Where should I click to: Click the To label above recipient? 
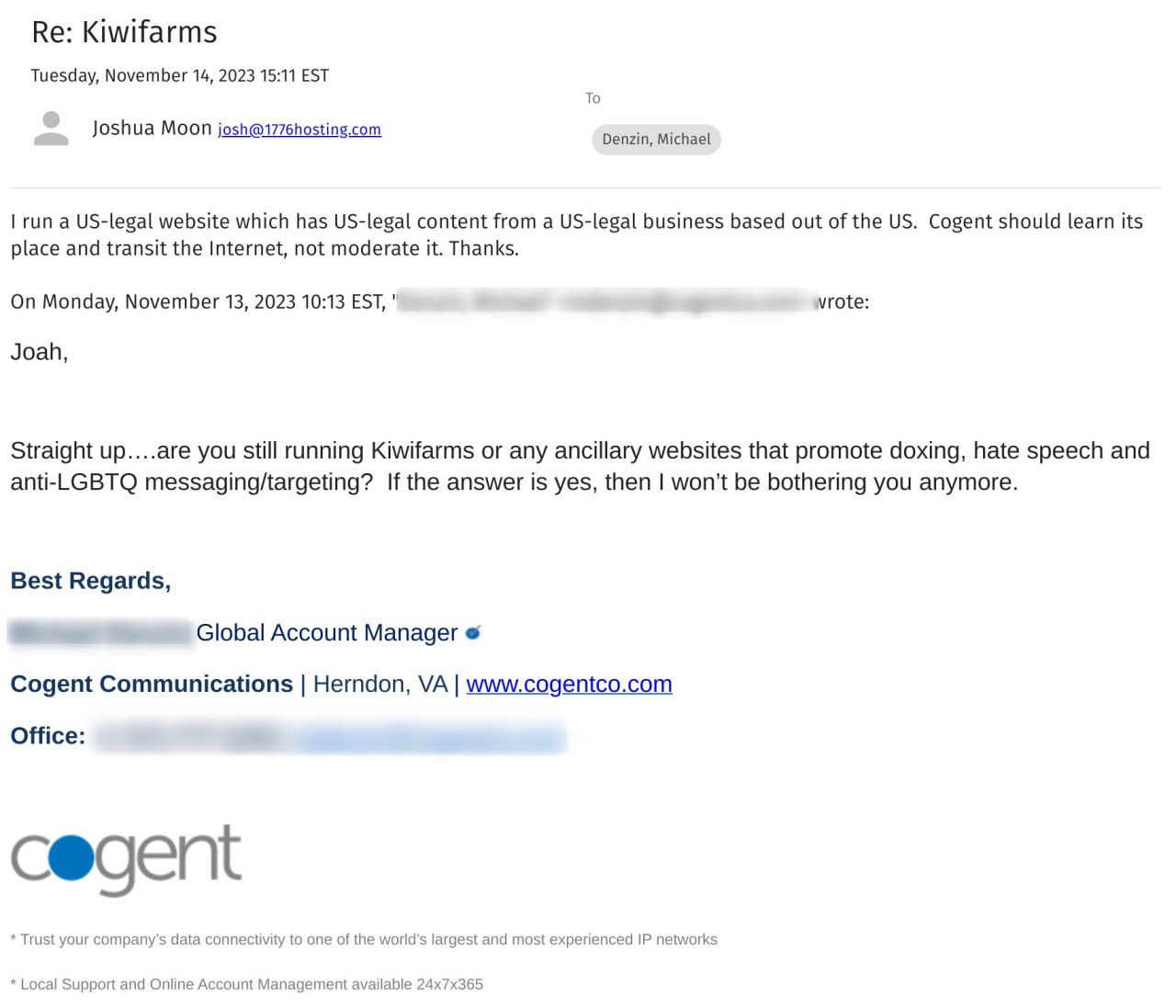point(593,98)
